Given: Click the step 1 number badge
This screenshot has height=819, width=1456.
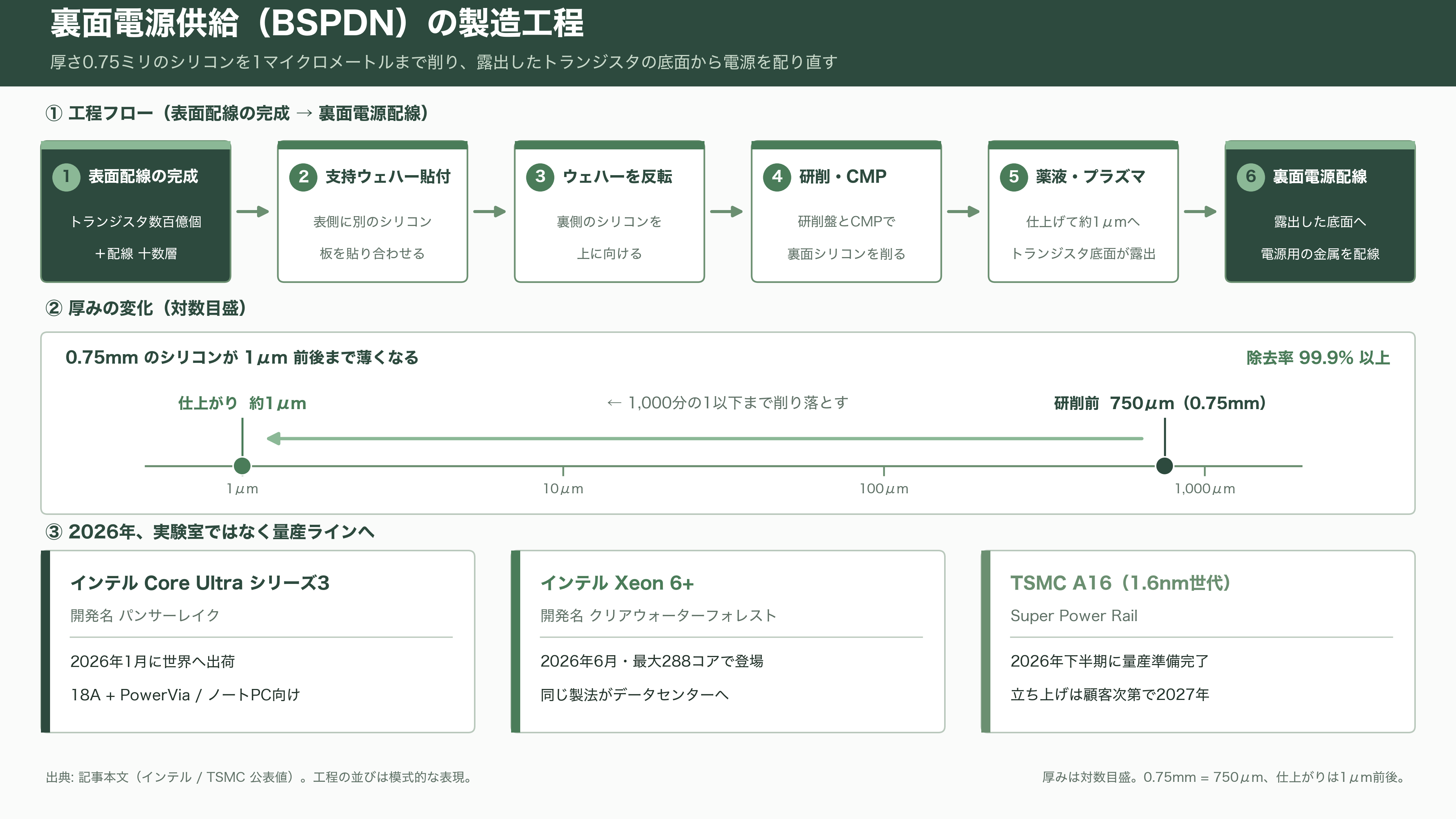Looking at the screenshot, I should pyautogui.click(x=66, y=177).
